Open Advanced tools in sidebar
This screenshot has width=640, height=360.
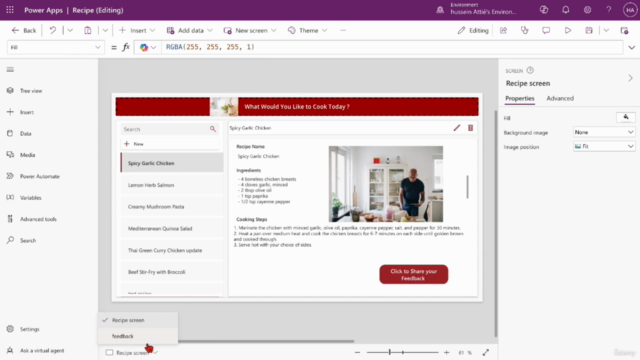[32, 219]
